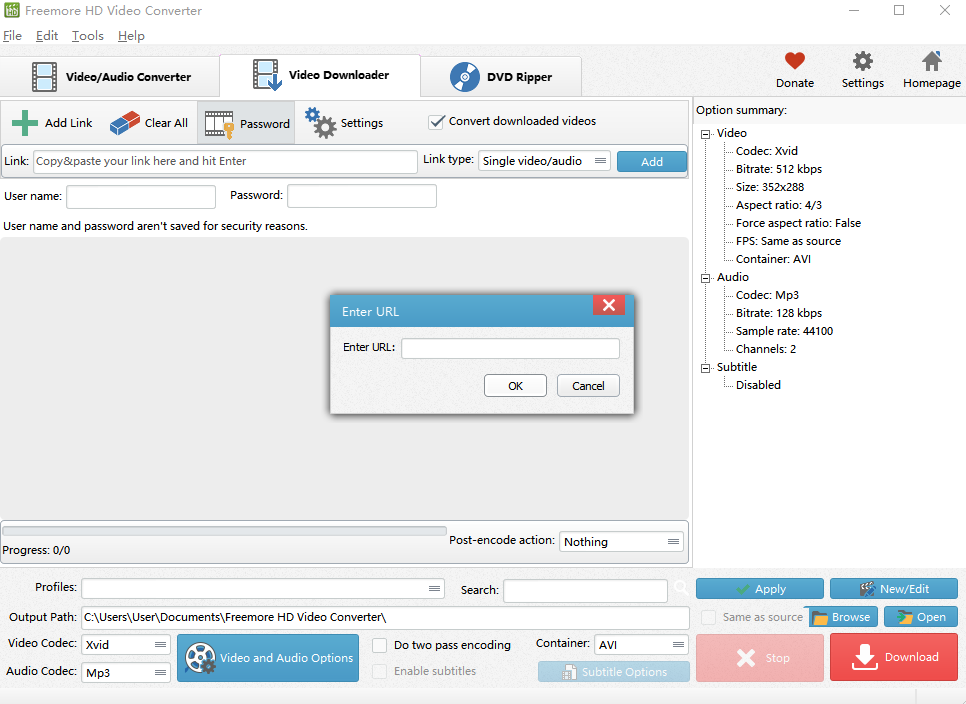Switch to Video/Audio Converter tab

tap(110, 77)
